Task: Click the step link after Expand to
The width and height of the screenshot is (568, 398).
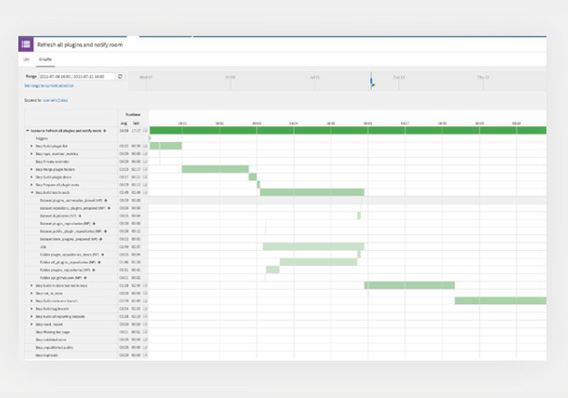Action: 64,100
